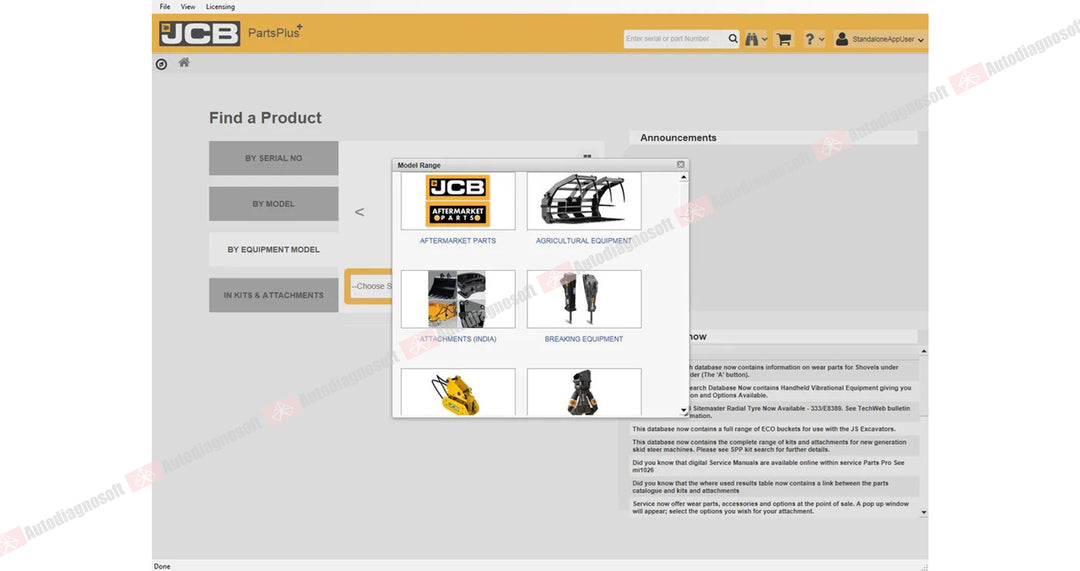This screenshot has height=571, width=1080.
Task: Select the BY SERIAL NO tab
Action: point(273,158)
